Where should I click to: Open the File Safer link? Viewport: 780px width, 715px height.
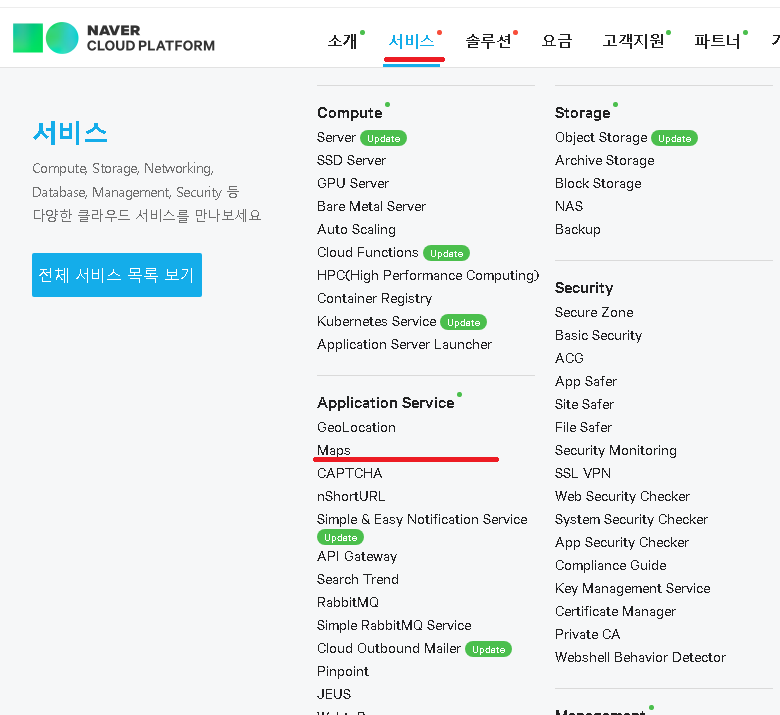[584, 427]
